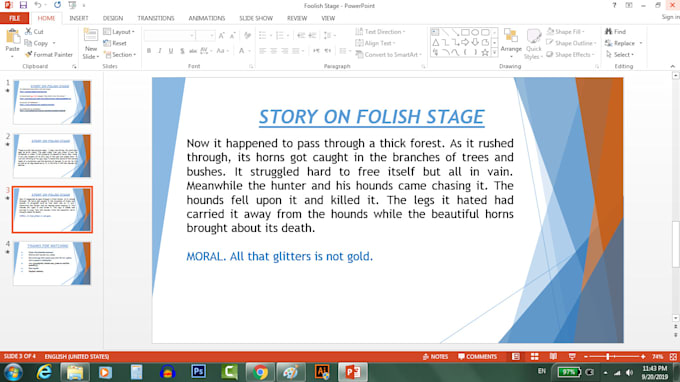Start Slide Show from status bar icon
Viewport: 680px width, 382px height.
(x=572, y=356)
